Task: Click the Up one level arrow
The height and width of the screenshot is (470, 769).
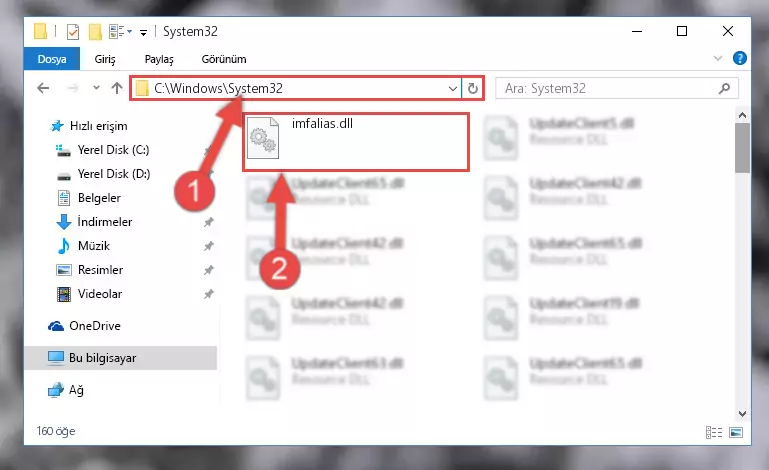Action: pos(117,88)
